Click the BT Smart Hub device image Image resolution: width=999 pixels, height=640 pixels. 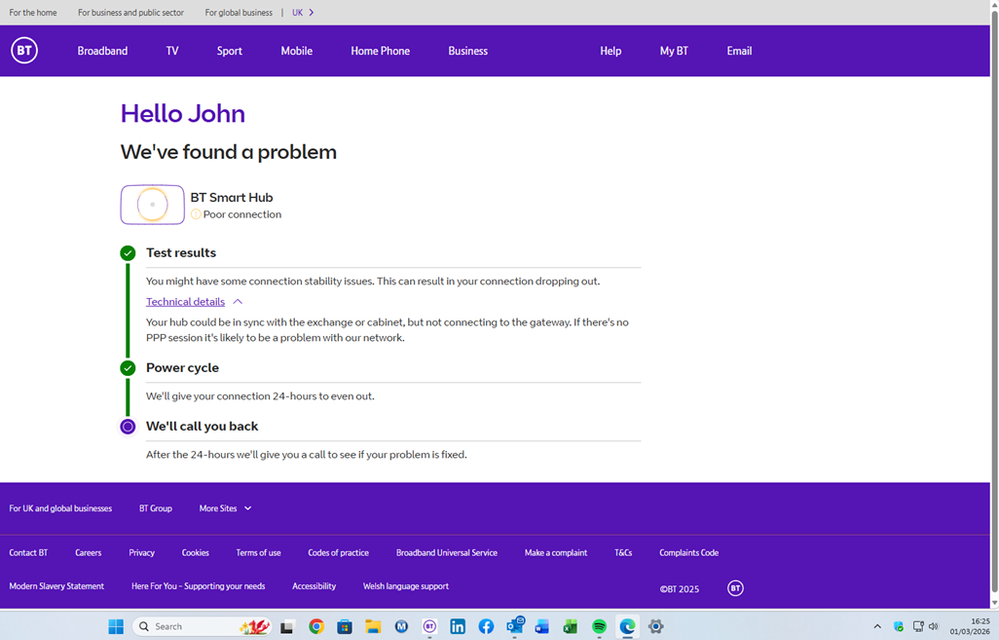152,204
